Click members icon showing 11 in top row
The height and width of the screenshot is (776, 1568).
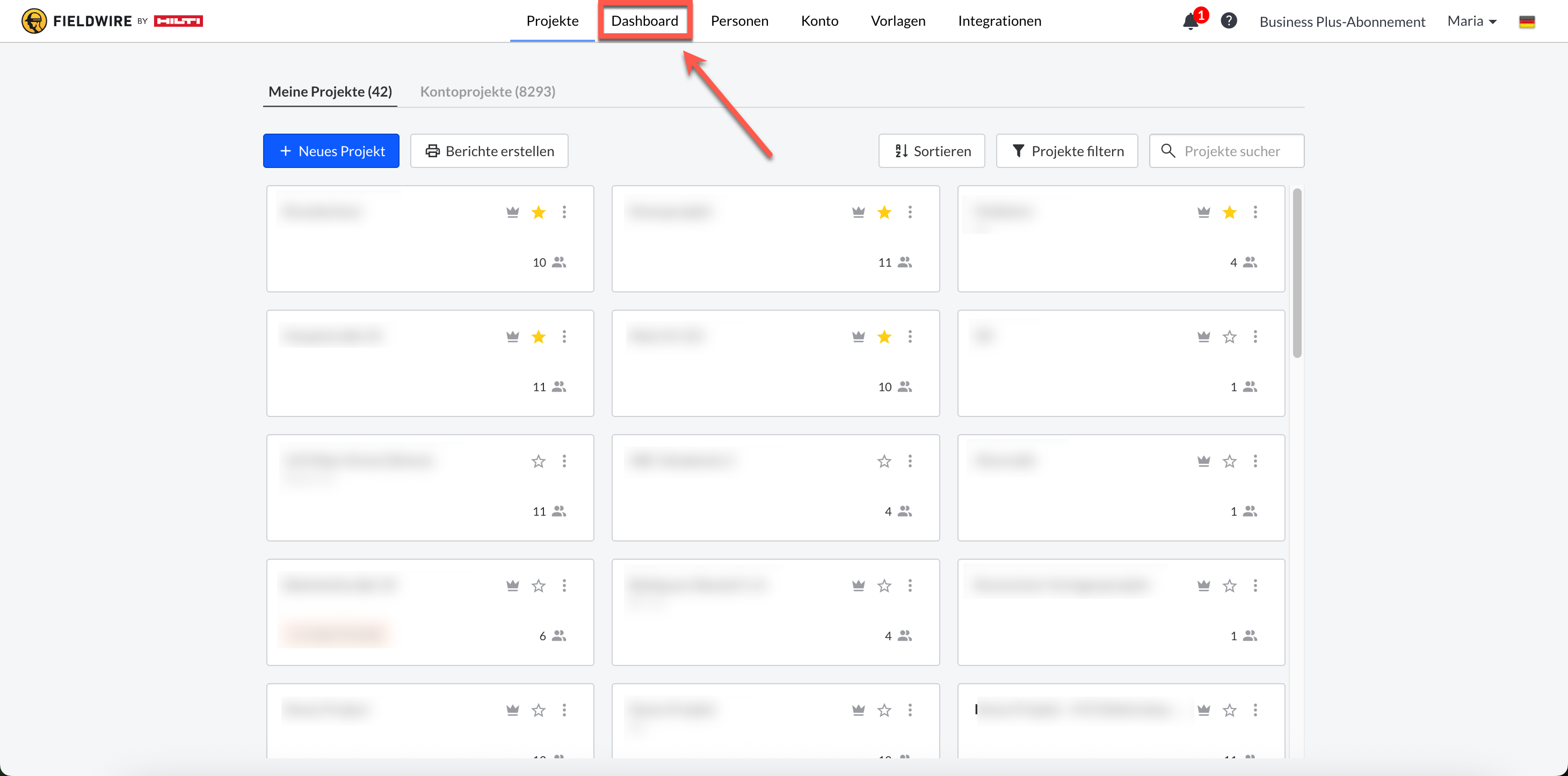904,262
